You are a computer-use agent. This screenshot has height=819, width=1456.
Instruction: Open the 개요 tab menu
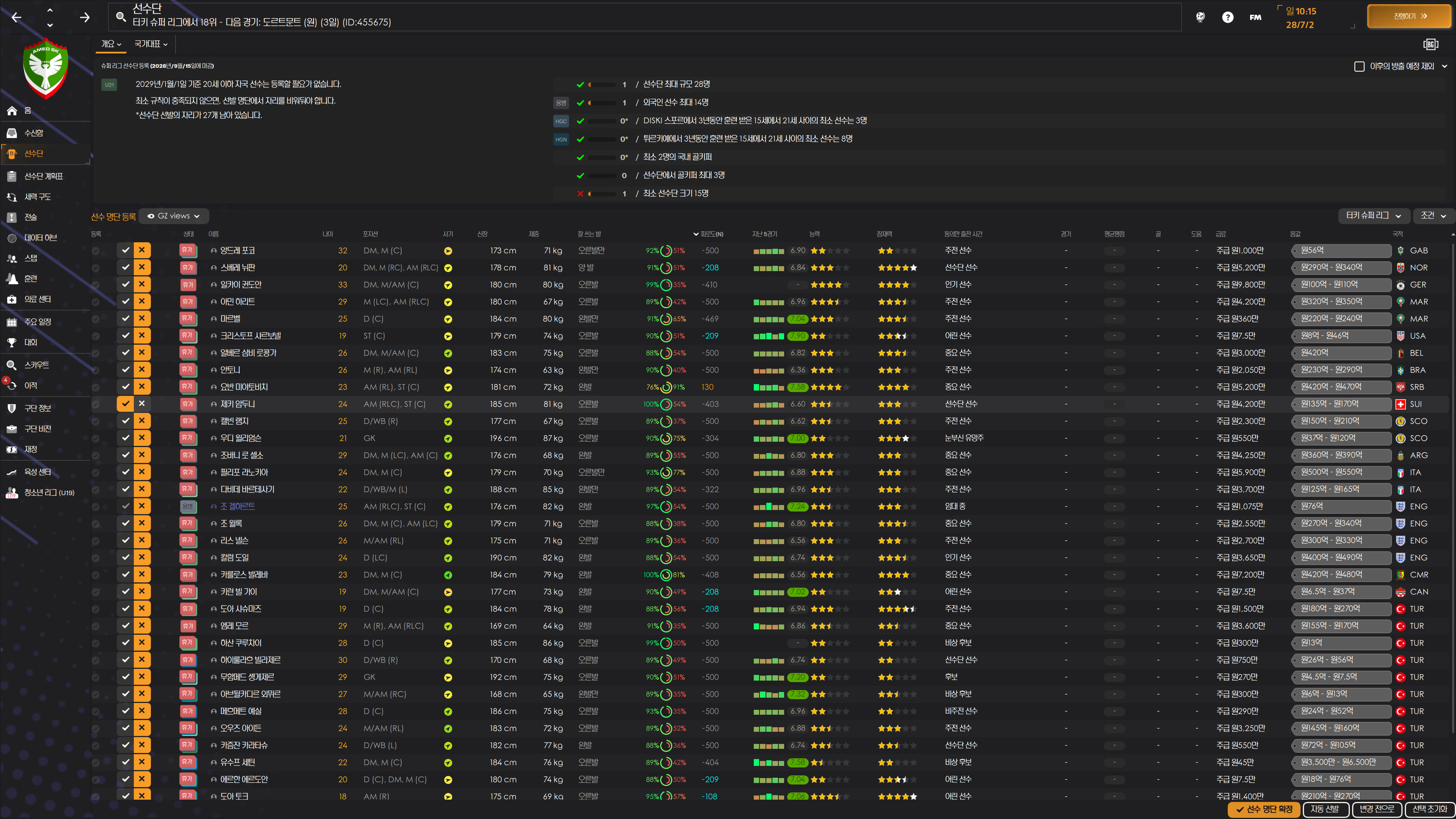coord(111,44)
